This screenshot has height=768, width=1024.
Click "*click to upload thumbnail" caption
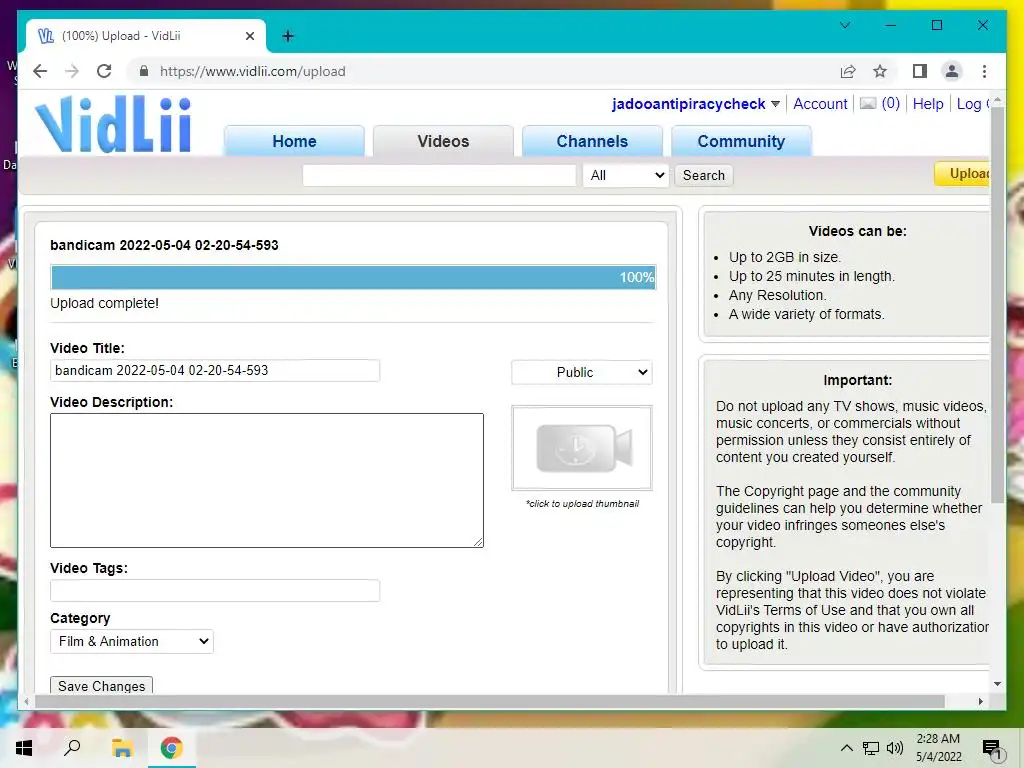583,504
